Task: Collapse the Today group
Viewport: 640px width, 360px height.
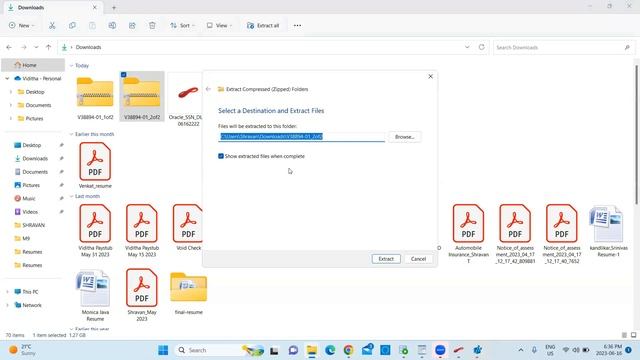Action: (x=71, y=65)
